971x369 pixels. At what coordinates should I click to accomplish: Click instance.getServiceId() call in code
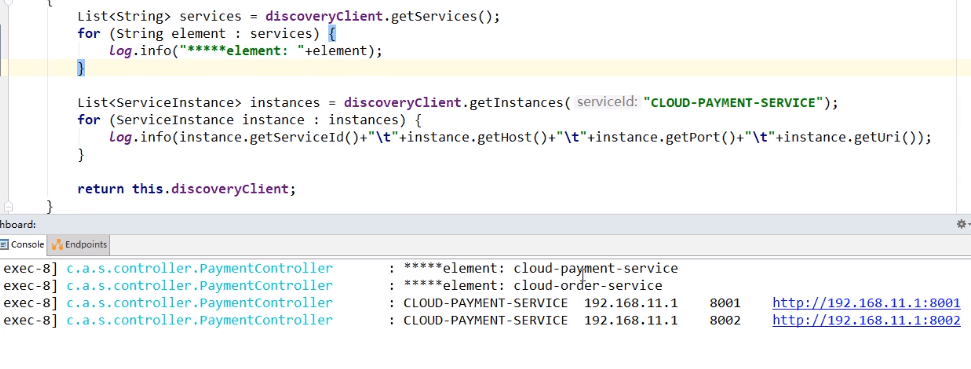(x=269, y=137)
